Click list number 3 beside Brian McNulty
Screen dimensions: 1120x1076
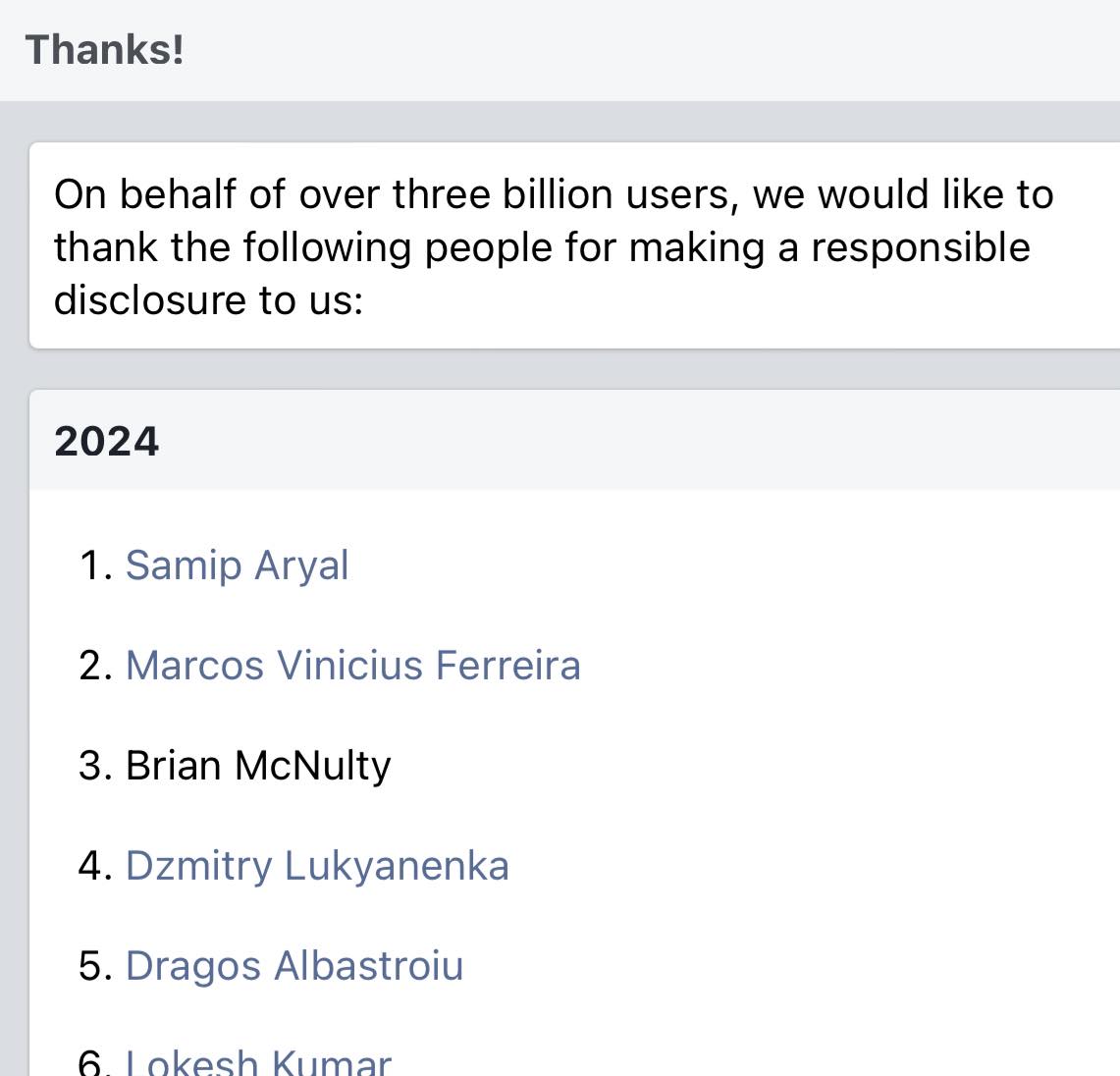94,766
